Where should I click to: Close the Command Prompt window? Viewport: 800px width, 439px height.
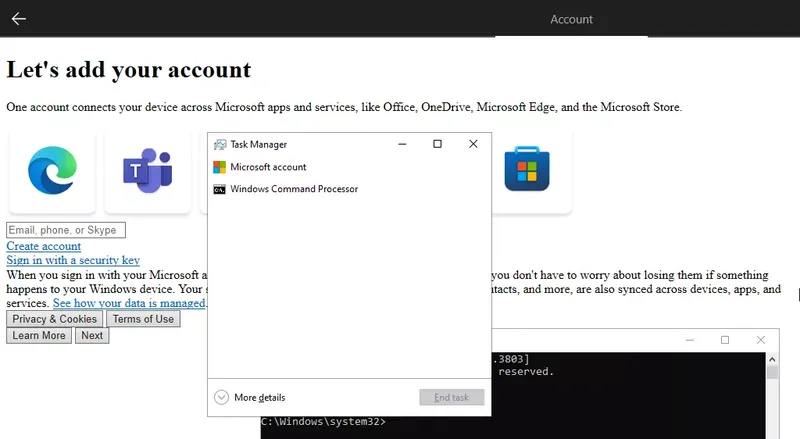tap(761, 340)
